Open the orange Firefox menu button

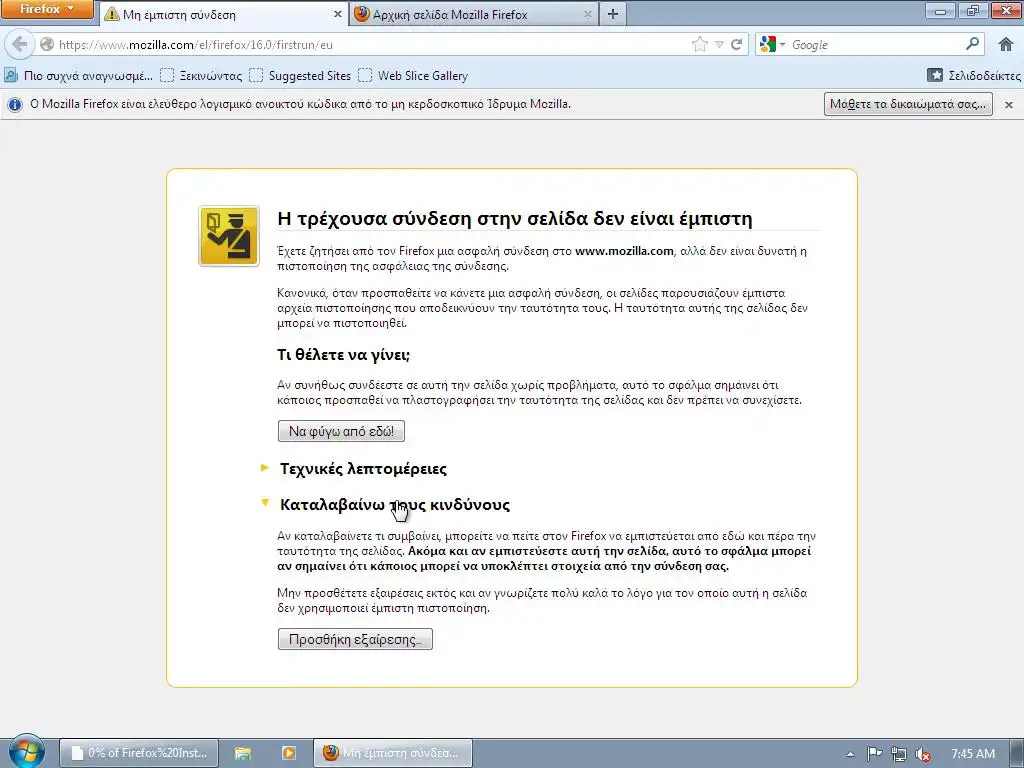pyautogui.click(x=46, y=9)
